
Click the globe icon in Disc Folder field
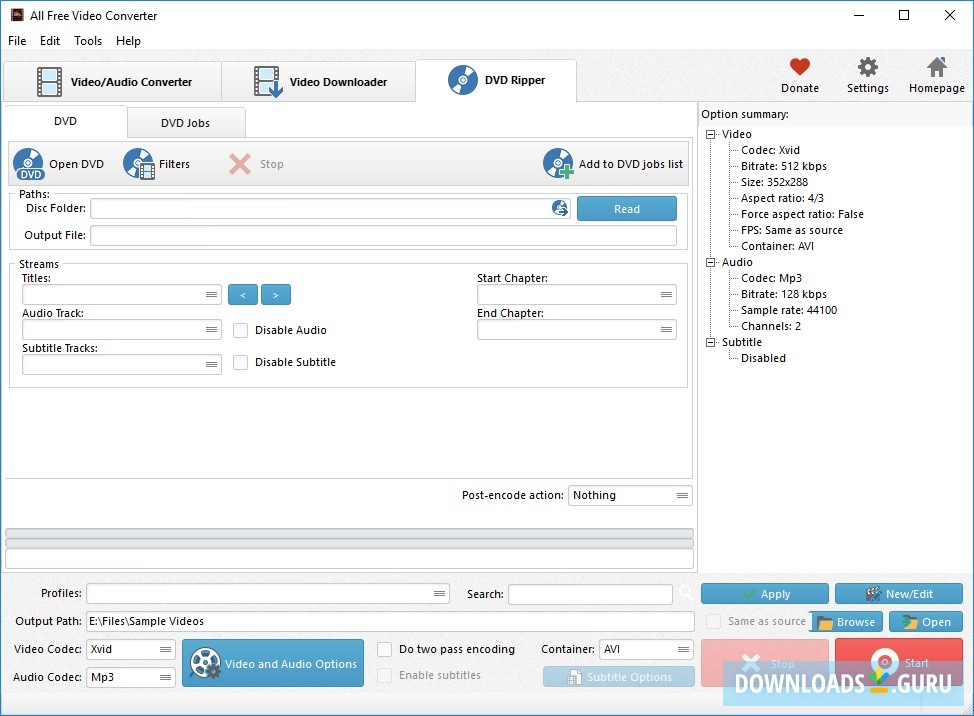[559, 208]
